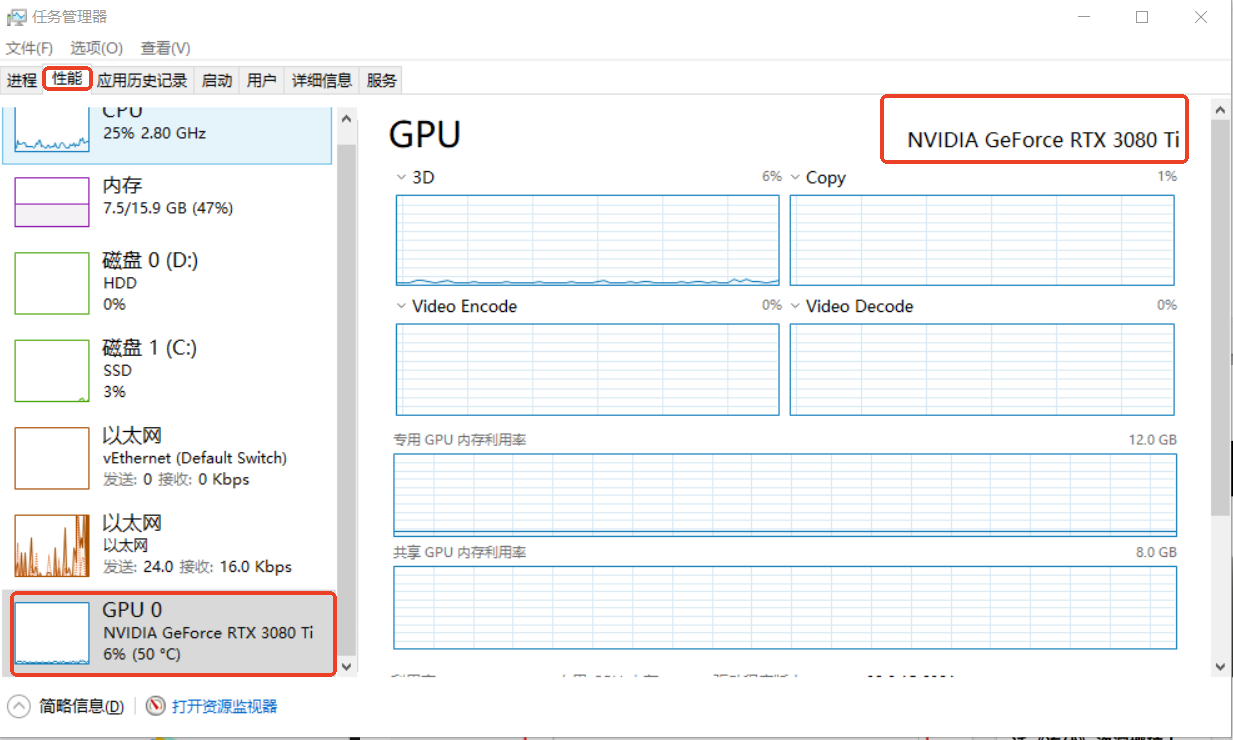Click the right panel scroll down arrow

click(1220, 665)
